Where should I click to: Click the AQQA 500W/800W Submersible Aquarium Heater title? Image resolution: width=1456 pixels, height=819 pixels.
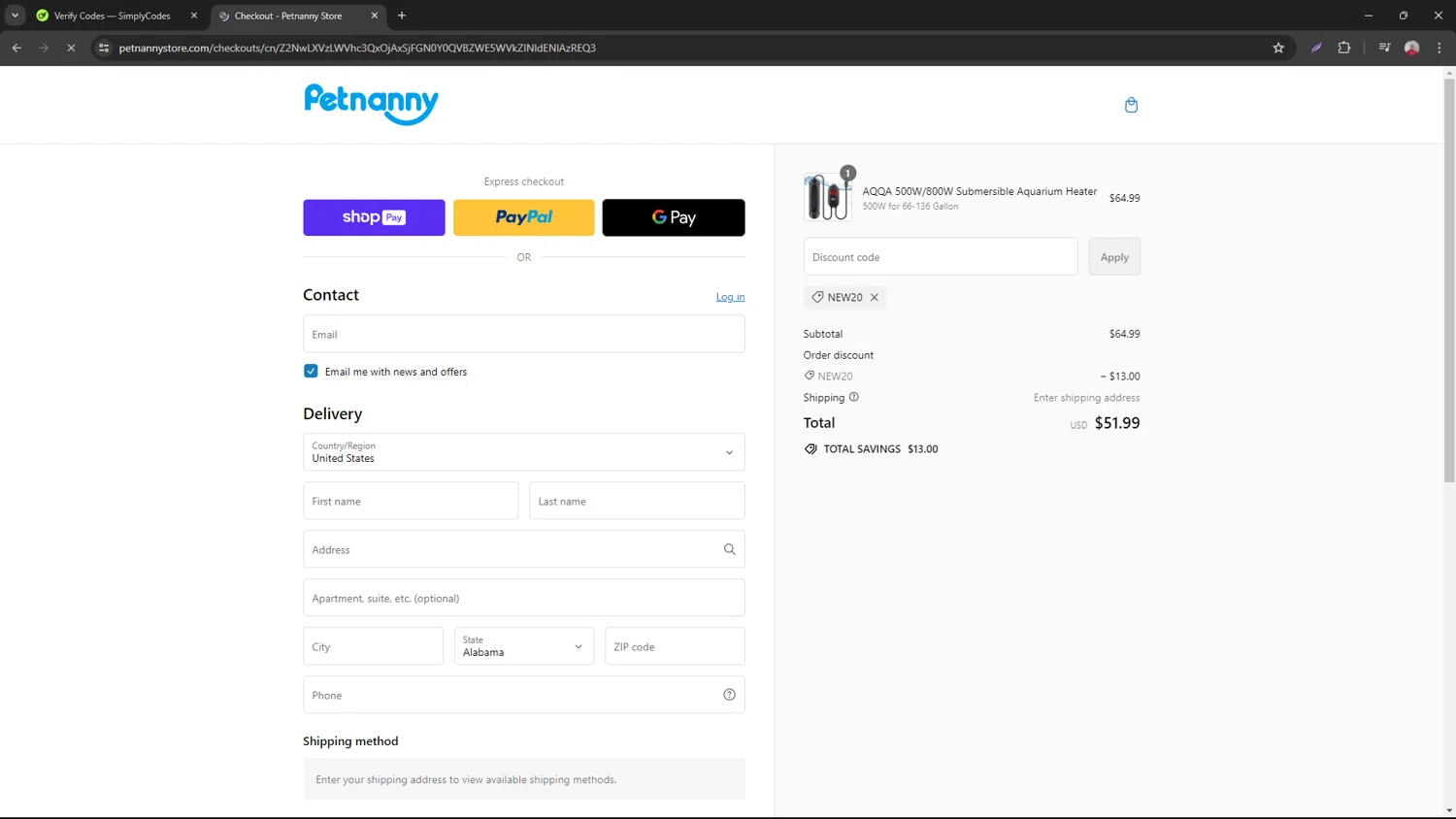[979, 191]
